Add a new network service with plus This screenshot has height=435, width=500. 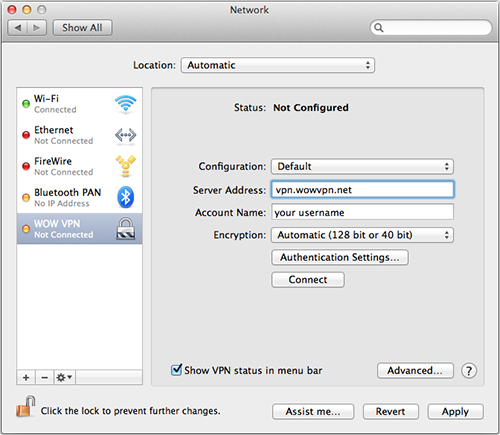point(26,377)
